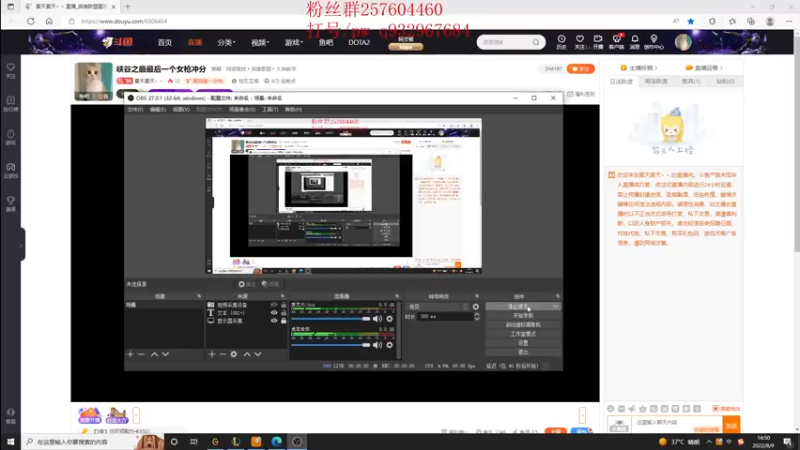
Task: Open the 视频 dropdown in Douyu nav
Action: pyautogui.click(x=260, y=42)
